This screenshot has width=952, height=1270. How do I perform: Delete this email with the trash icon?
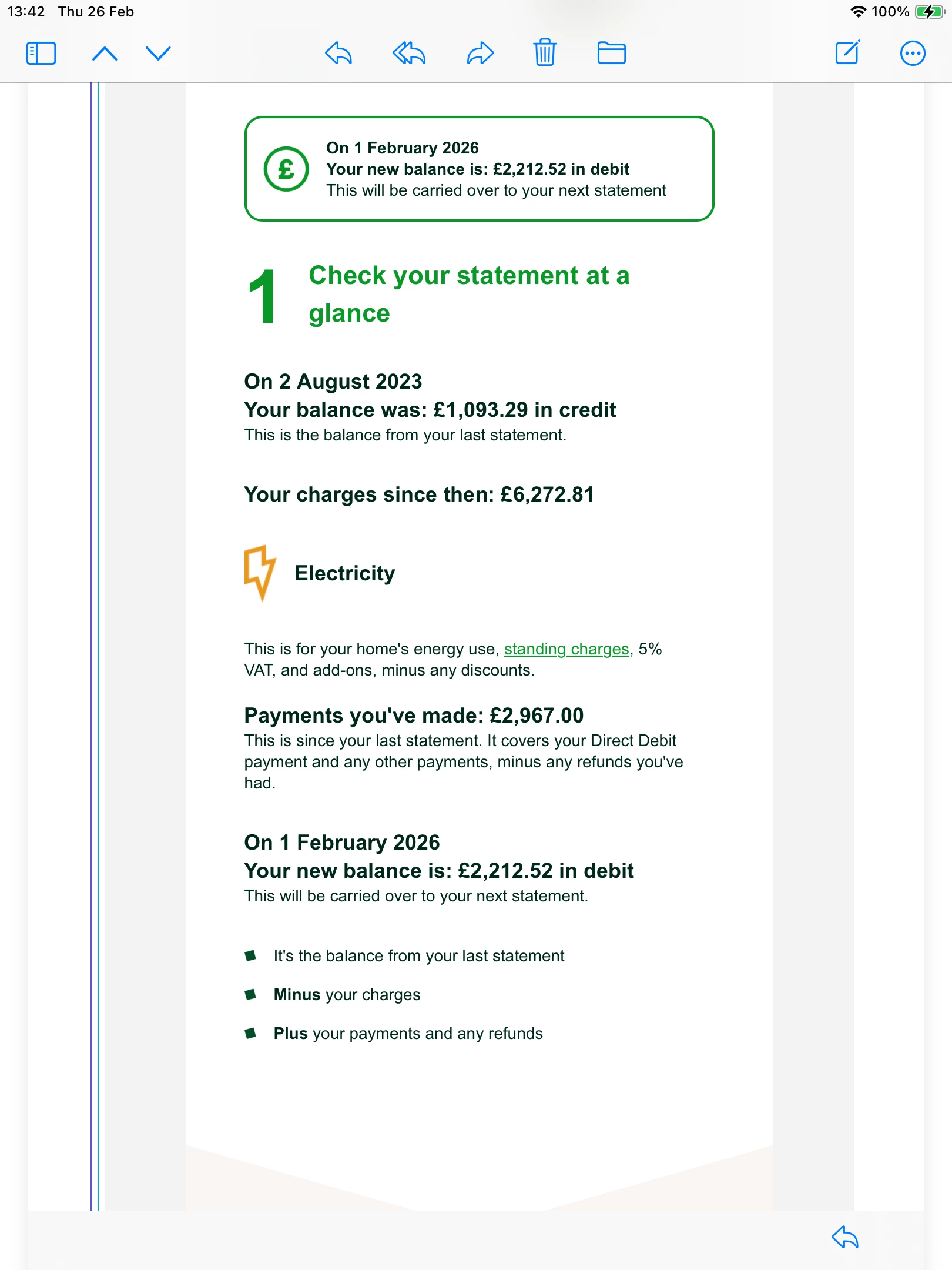pos(545,53)
